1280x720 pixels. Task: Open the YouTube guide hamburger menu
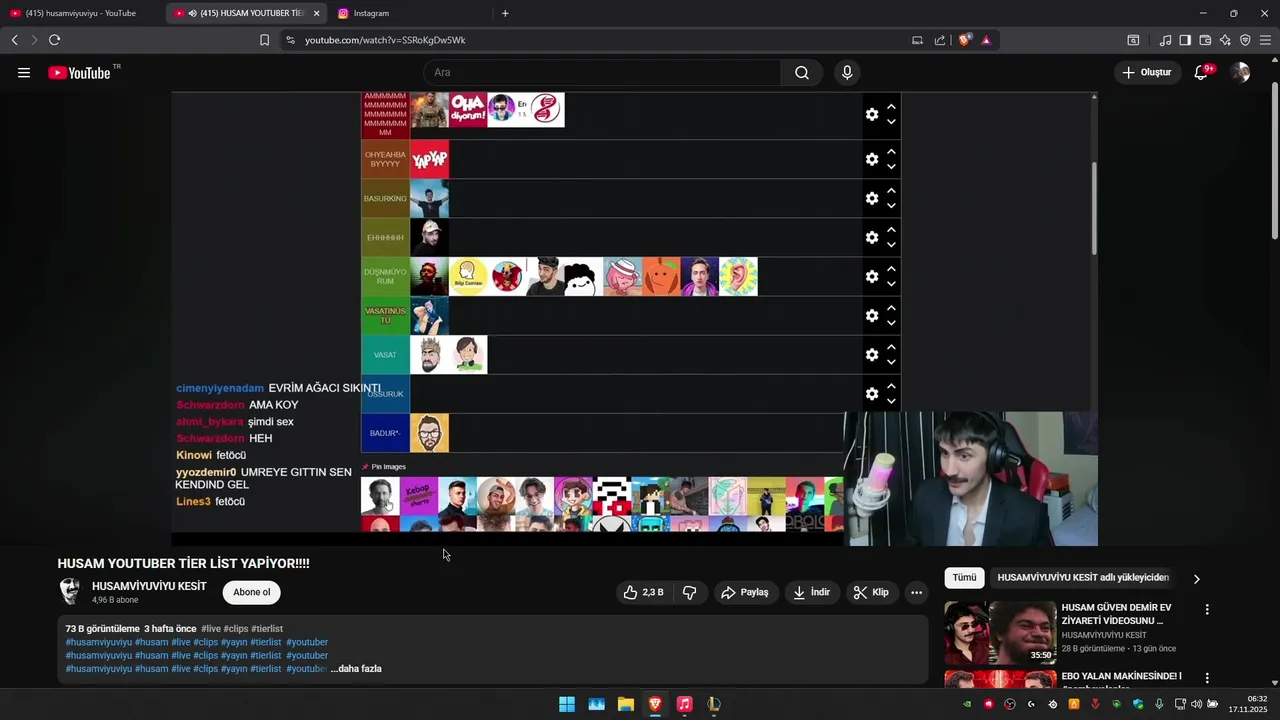click(24, 72)
